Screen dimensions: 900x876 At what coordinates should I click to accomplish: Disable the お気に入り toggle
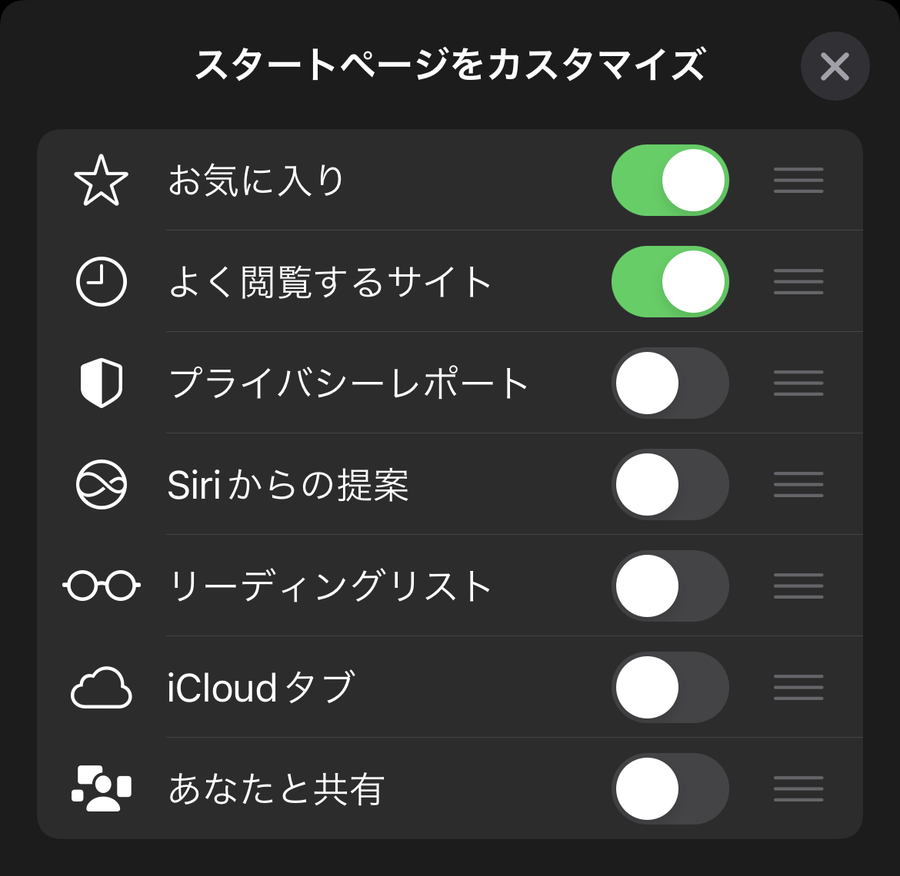point(669,182)
